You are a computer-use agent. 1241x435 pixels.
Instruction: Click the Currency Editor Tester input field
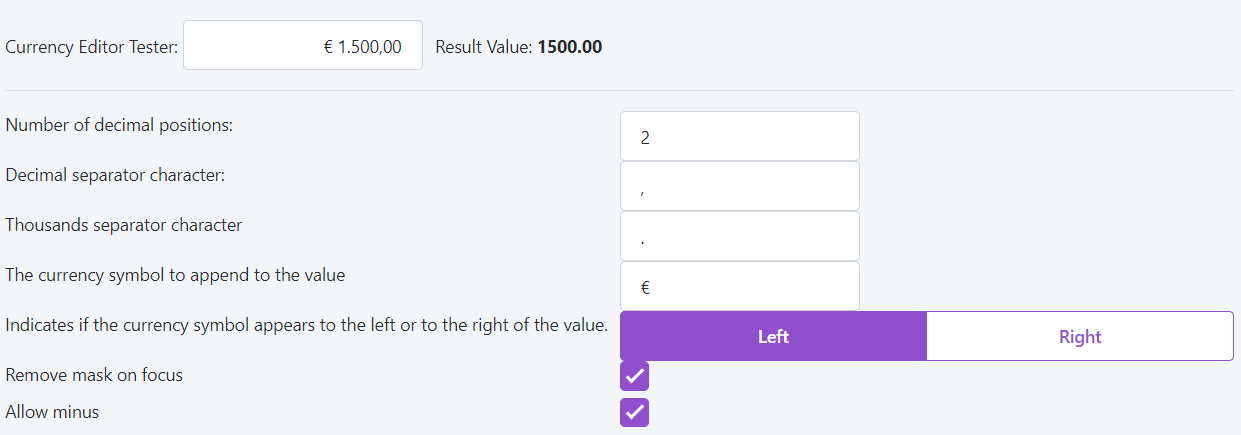(x=302, y=46)
